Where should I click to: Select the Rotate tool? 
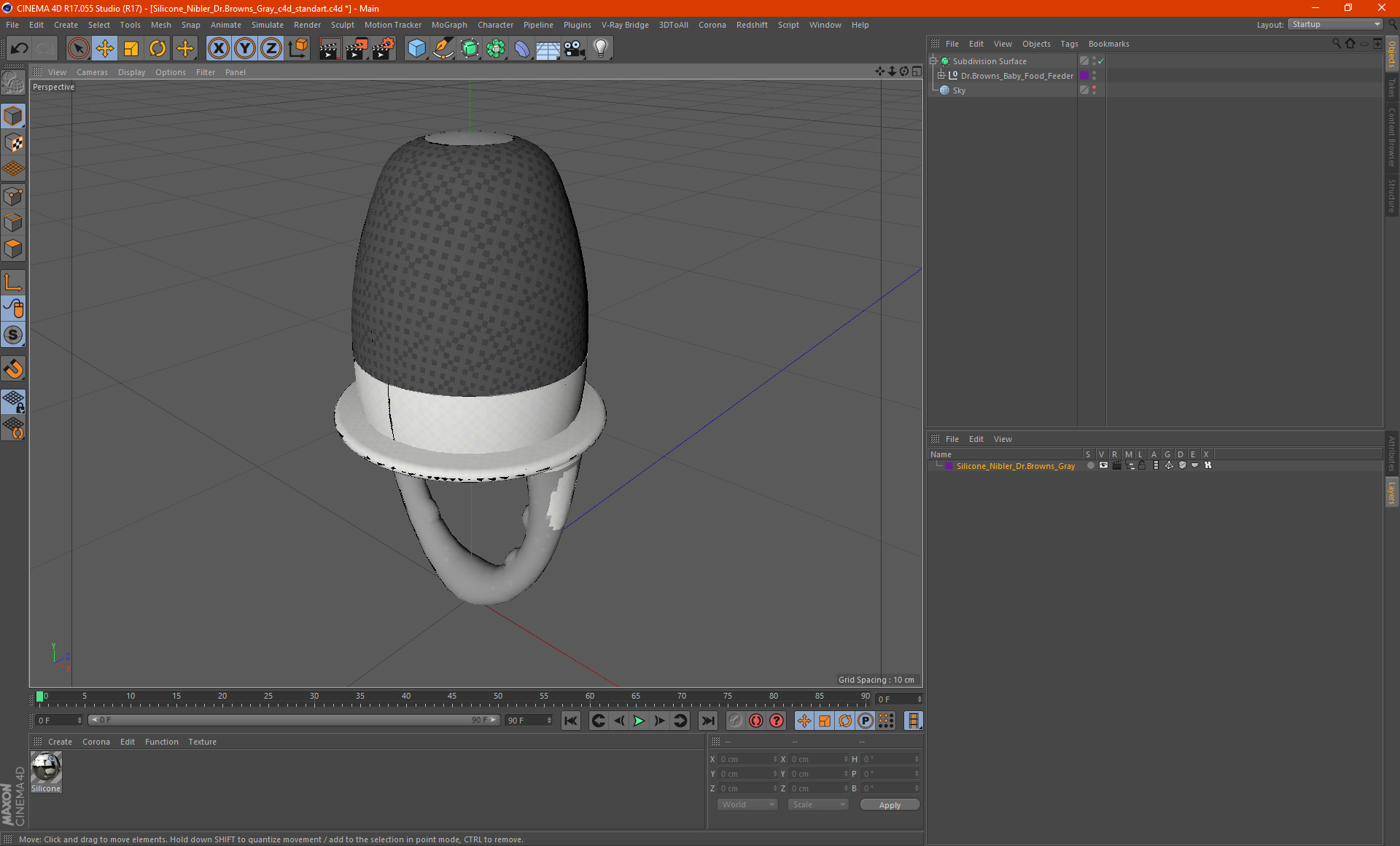[x=157, y=49]
